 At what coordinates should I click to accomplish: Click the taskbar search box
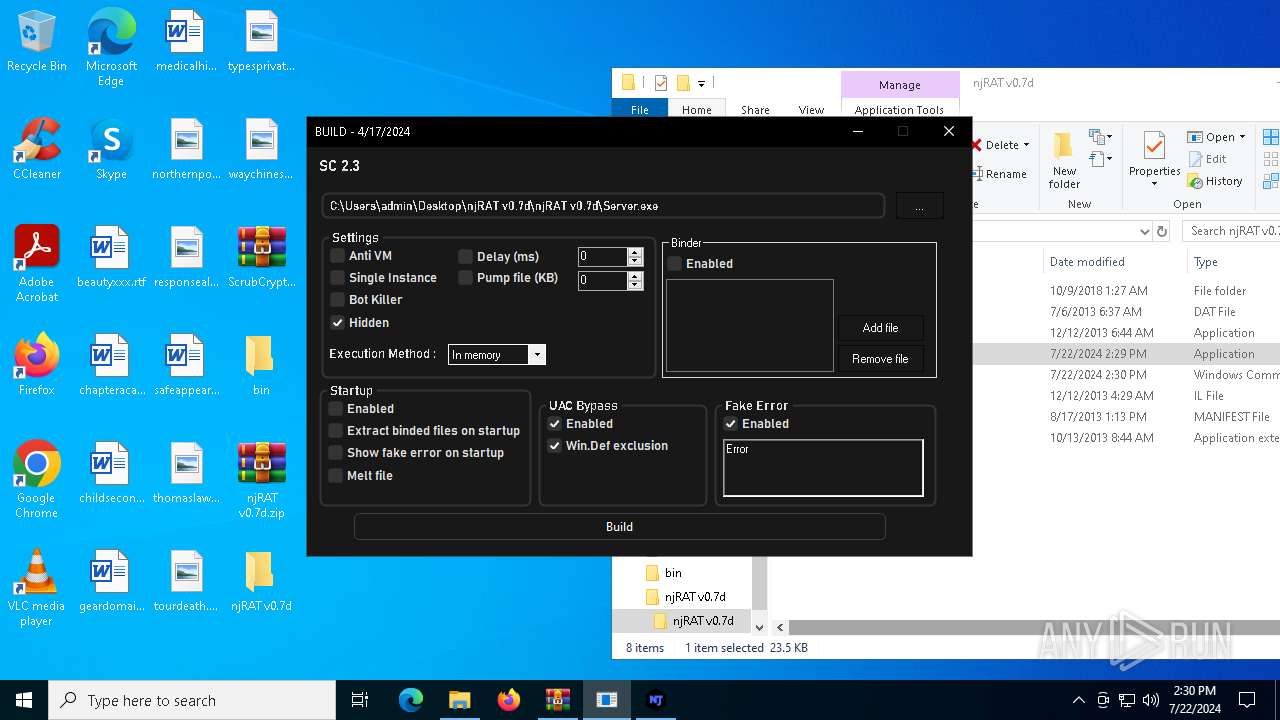[x=192, y=700]
